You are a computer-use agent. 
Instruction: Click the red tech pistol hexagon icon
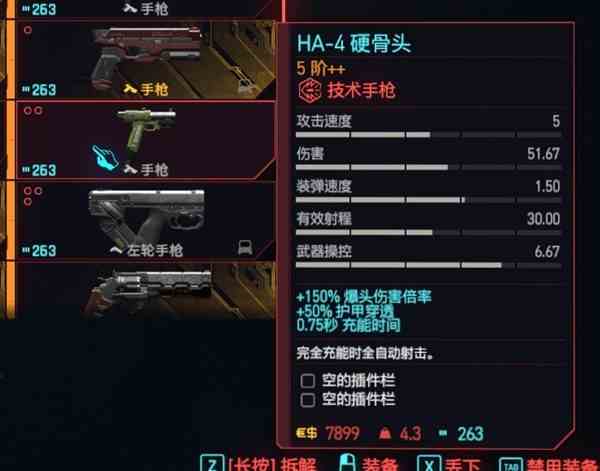310,91
